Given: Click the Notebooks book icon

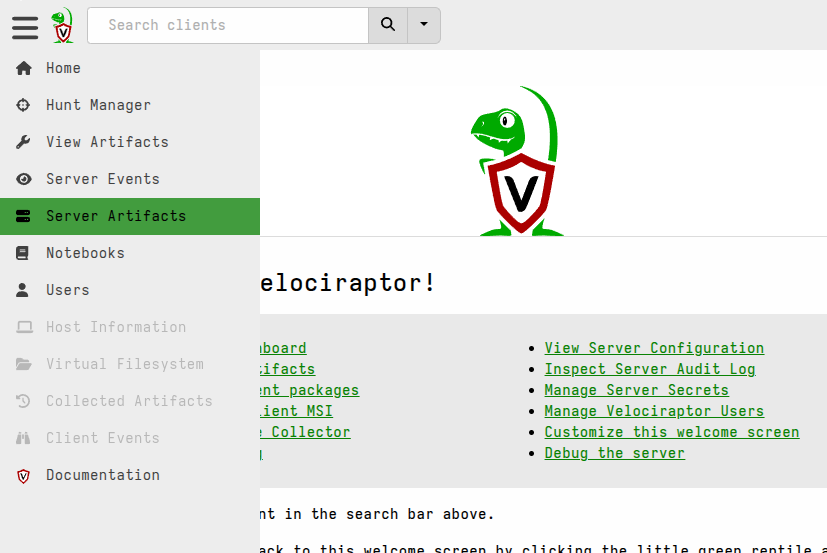Looking at the screenshot, I should [23, 253].
